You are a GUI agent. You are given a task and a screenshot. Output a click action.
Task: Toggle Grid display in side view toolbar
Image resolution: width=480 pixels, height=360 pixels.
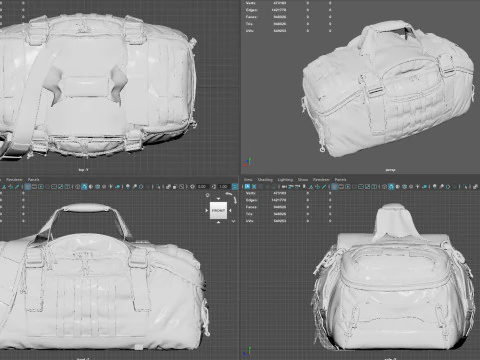334,187
